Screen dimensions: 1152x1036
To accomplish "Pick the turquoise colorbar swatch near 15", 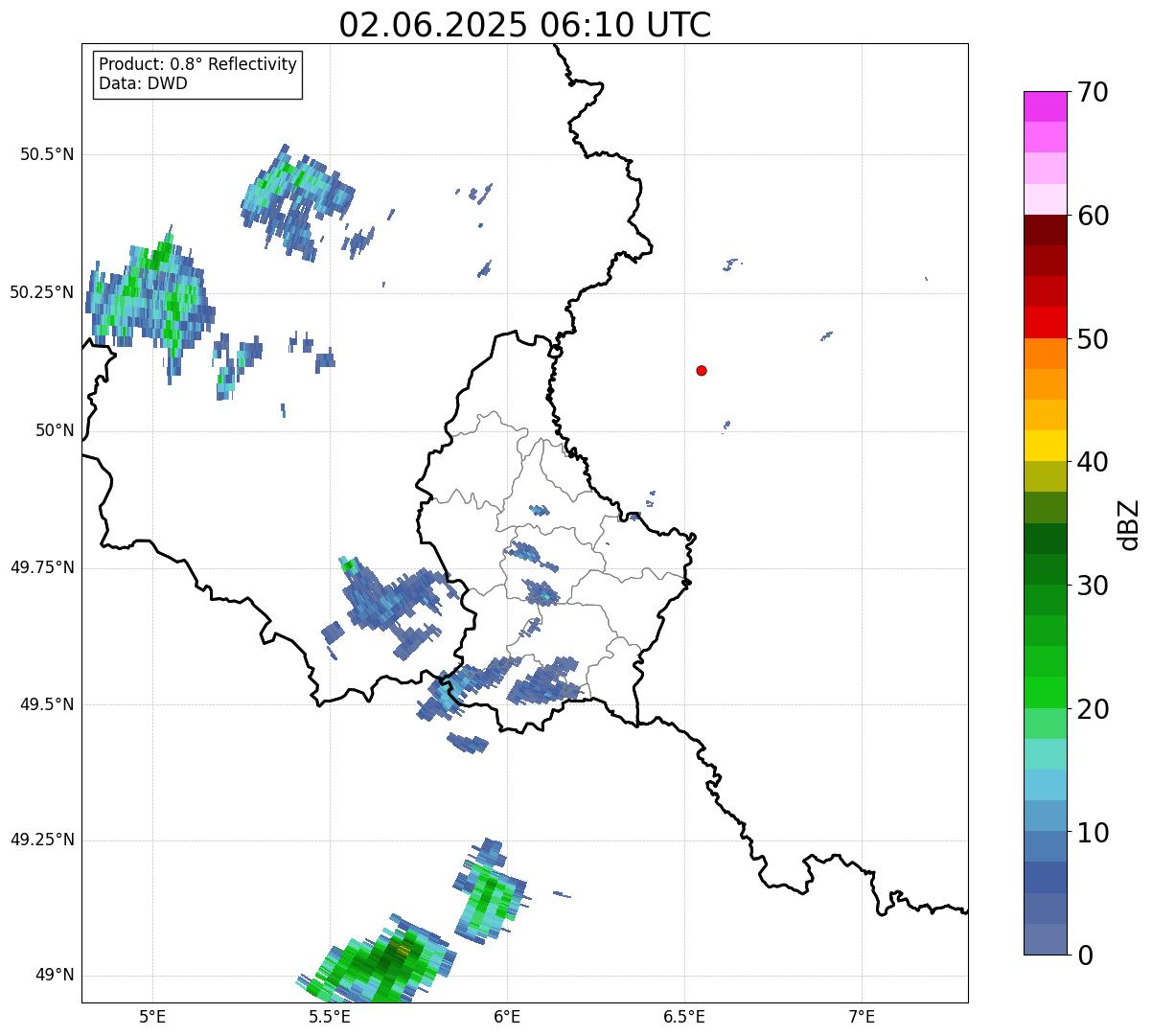I will [x=1045, y=753].
